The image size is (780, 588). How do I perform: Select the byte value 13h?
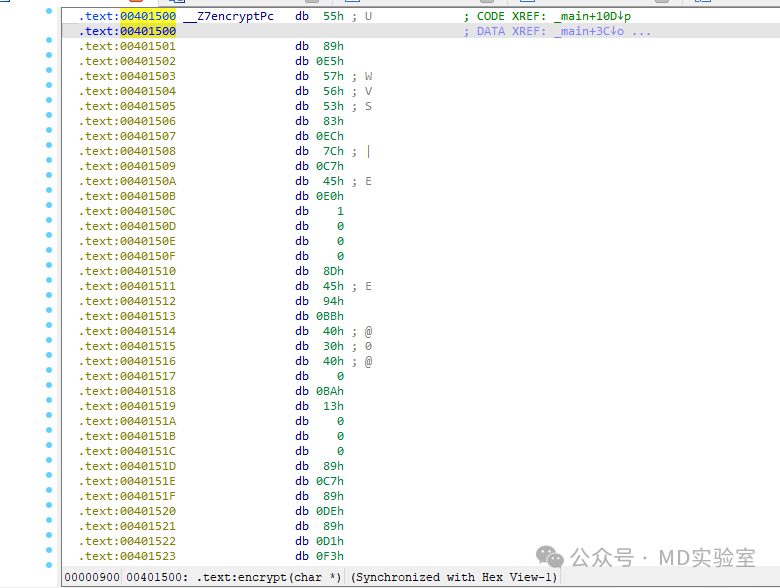[x=333, y=406]
